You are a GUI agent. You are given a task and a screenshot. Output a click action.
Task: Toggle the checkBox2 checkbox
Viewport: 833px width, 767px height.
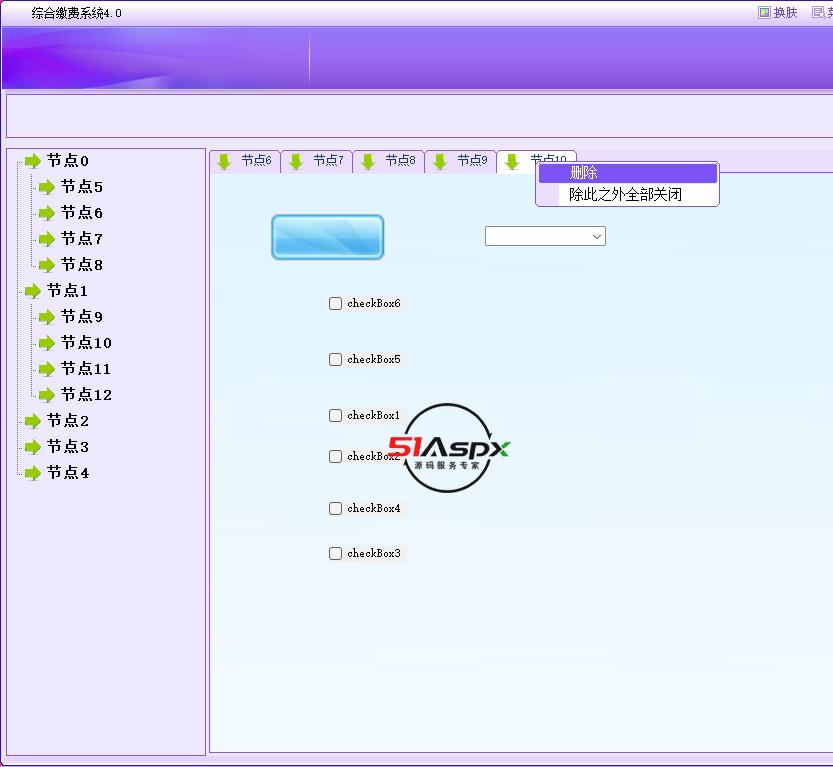coord(335,456)
